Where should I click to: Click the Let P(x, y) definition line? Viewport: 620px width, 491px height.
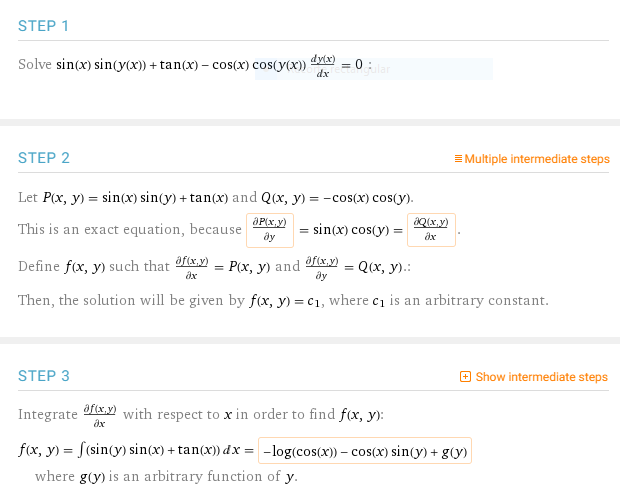pyautogui.click(x=216, y=197)
